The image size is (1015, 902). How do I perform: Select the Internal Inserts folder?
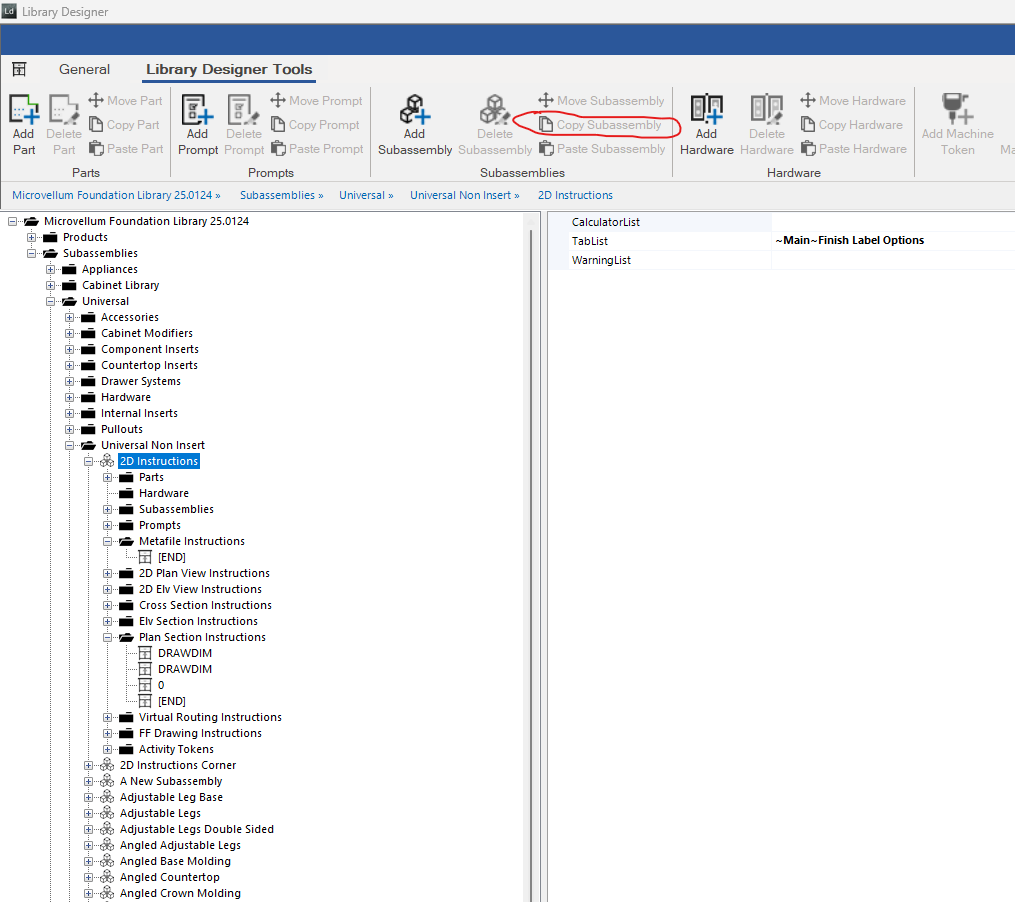pyautogui.click(x=139, y=413)
